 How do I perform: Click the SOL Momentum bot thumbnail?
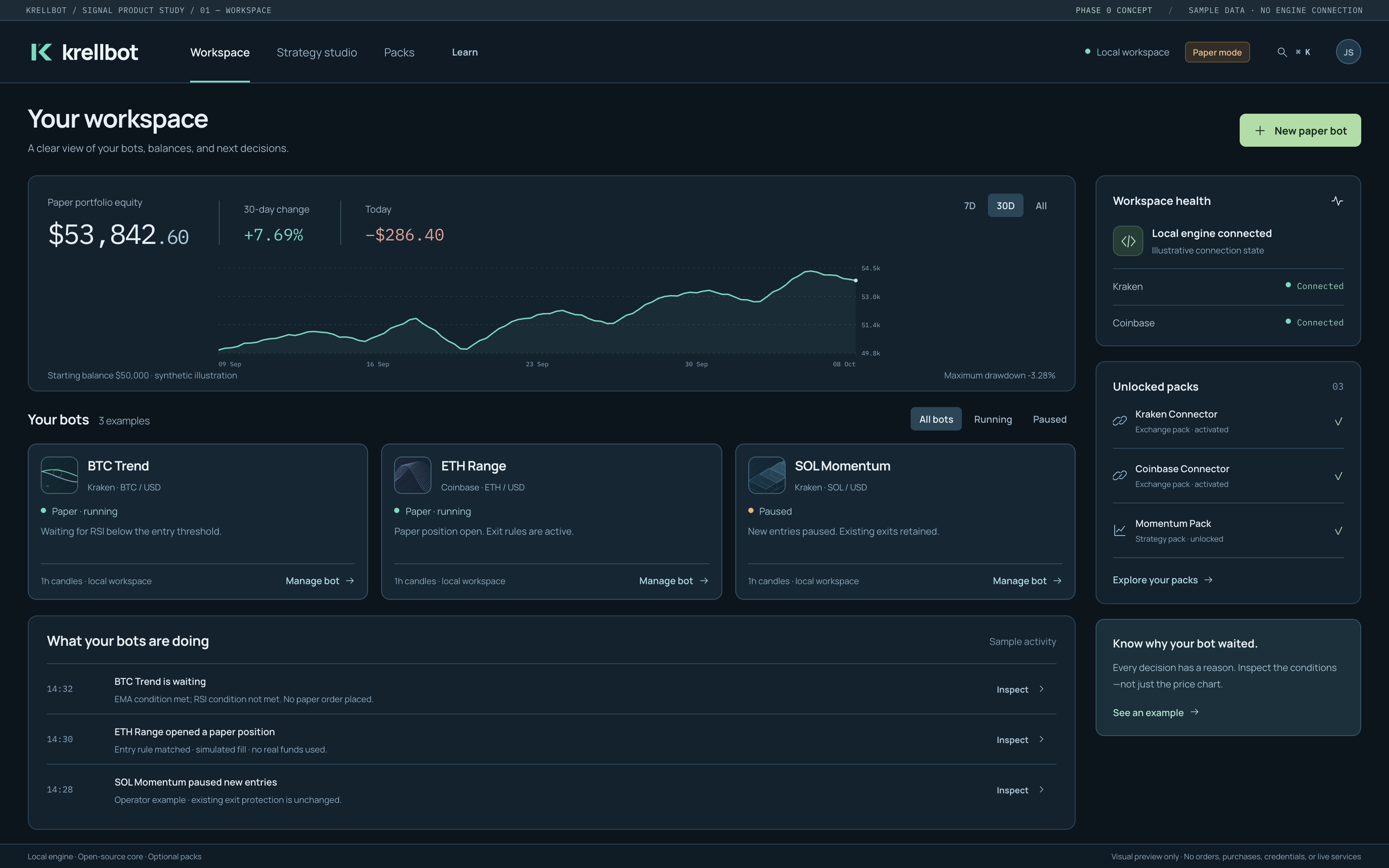(767, 475)
